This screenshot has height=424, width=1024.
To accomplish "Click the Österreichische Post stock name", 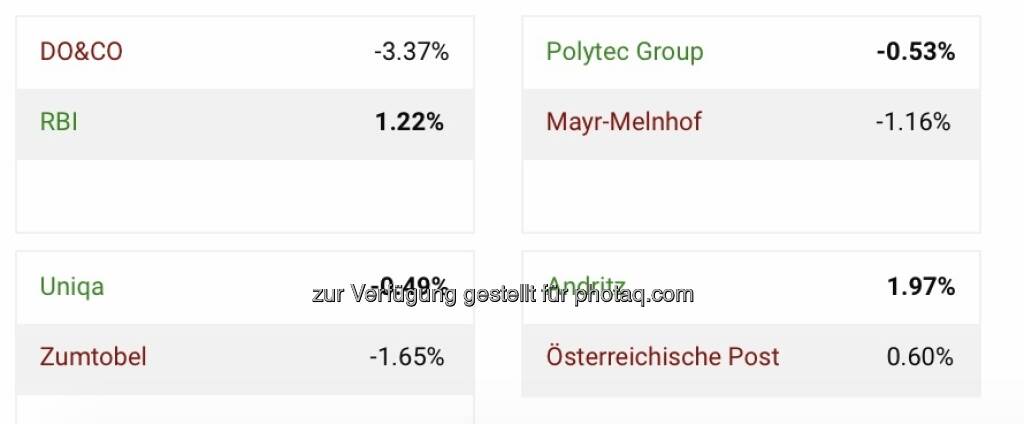I will point(662,357).
